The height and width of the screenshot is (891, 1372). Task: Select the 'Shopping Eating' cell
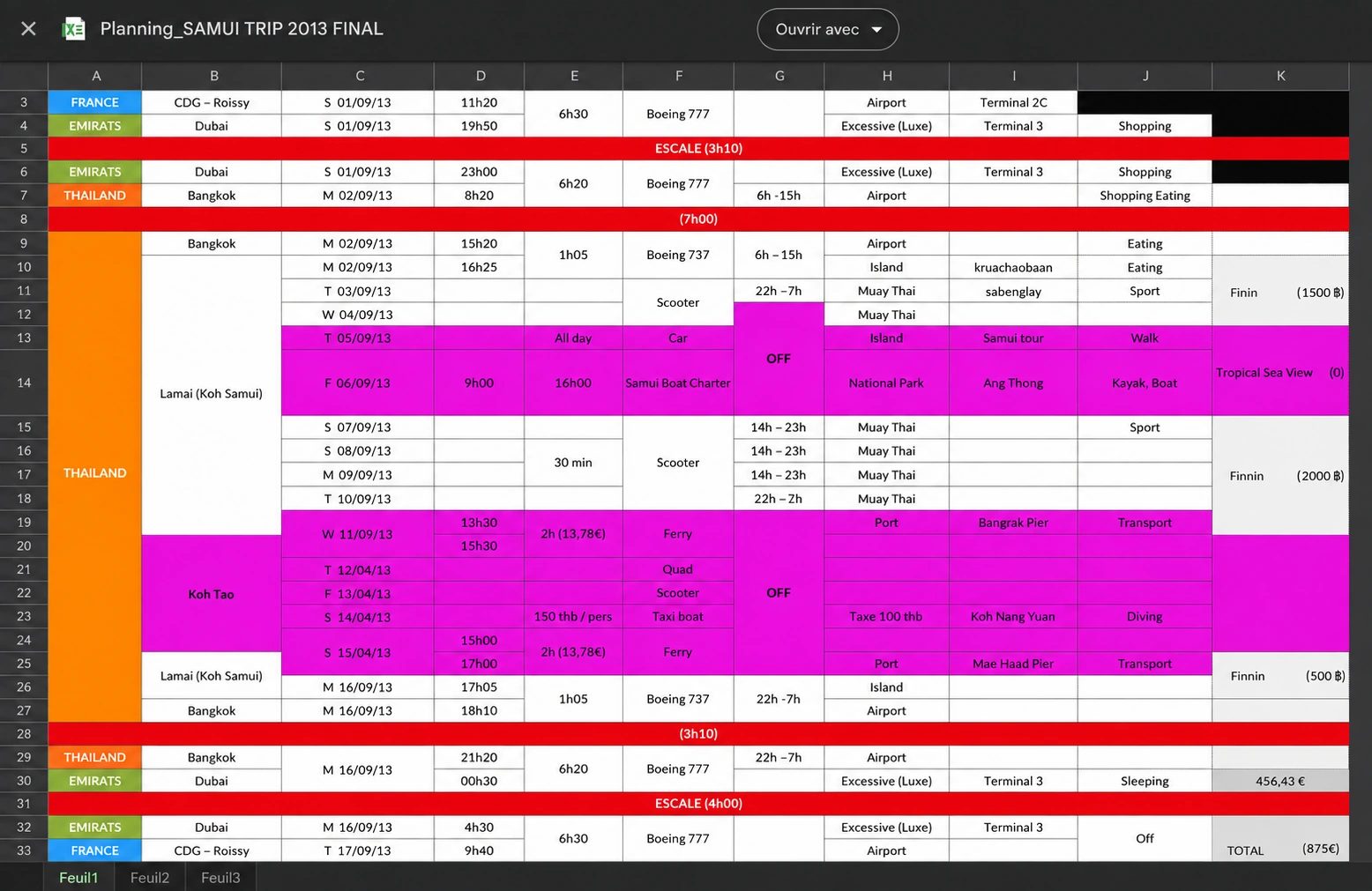(1145, 196)
